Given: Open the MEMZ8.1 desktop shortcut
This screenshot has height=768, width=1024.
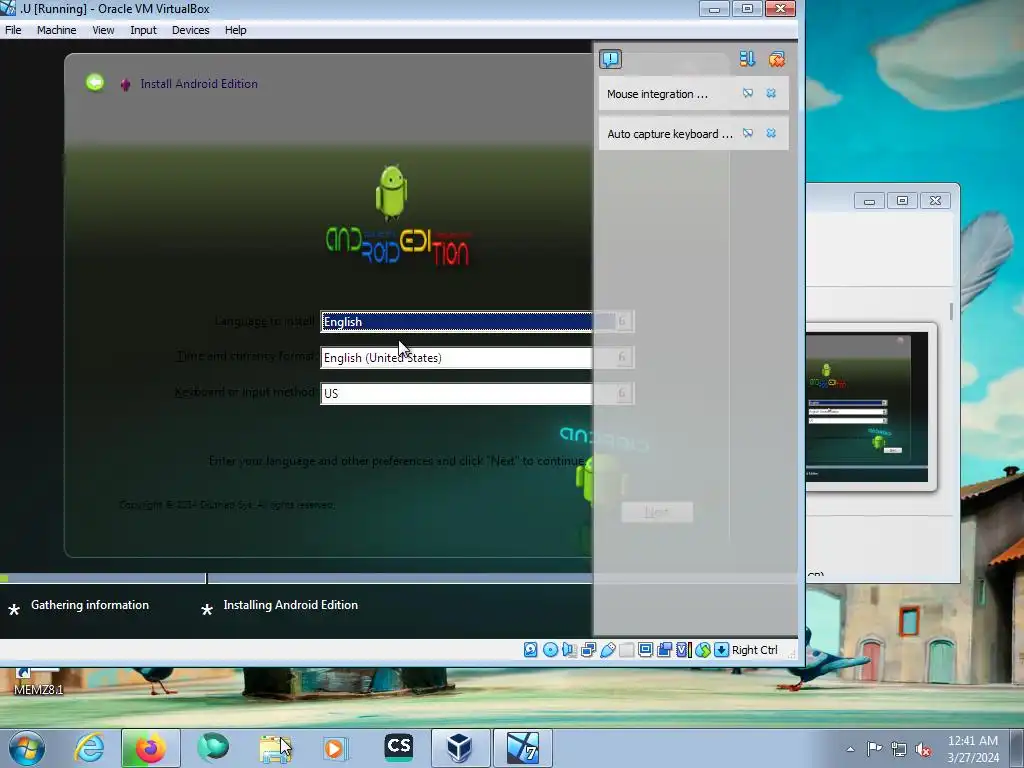Looking at the screenshot, I should pos(38,681).
